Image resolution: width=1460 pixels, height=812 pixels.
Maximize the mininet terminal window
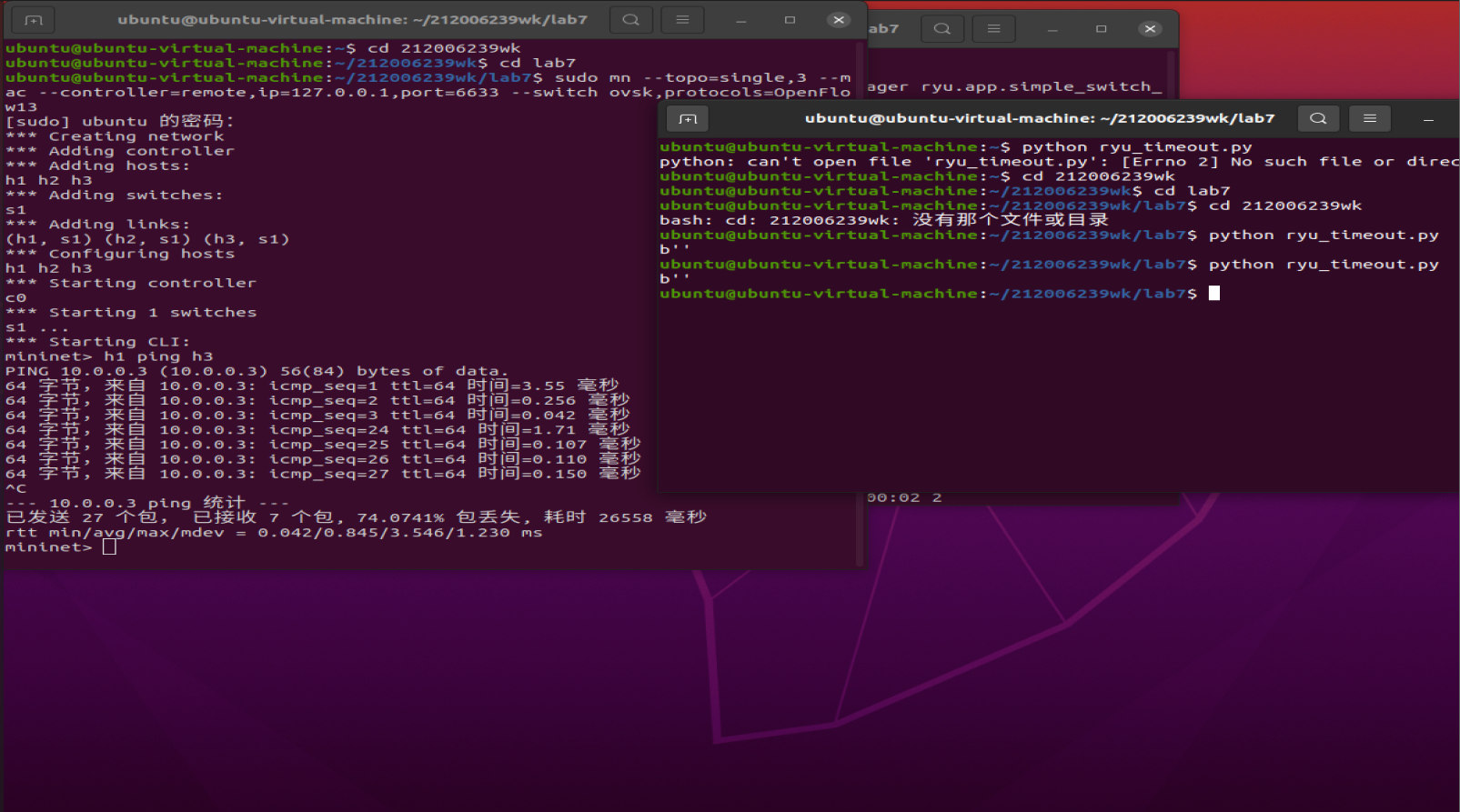point(790,20)
